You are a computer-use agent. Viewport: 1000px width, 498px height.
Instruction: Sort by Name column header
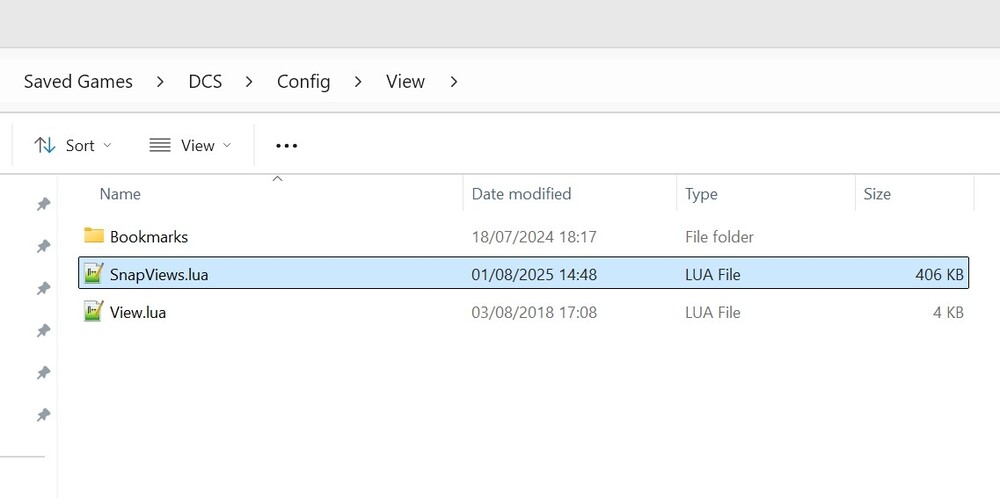(120, 194)
